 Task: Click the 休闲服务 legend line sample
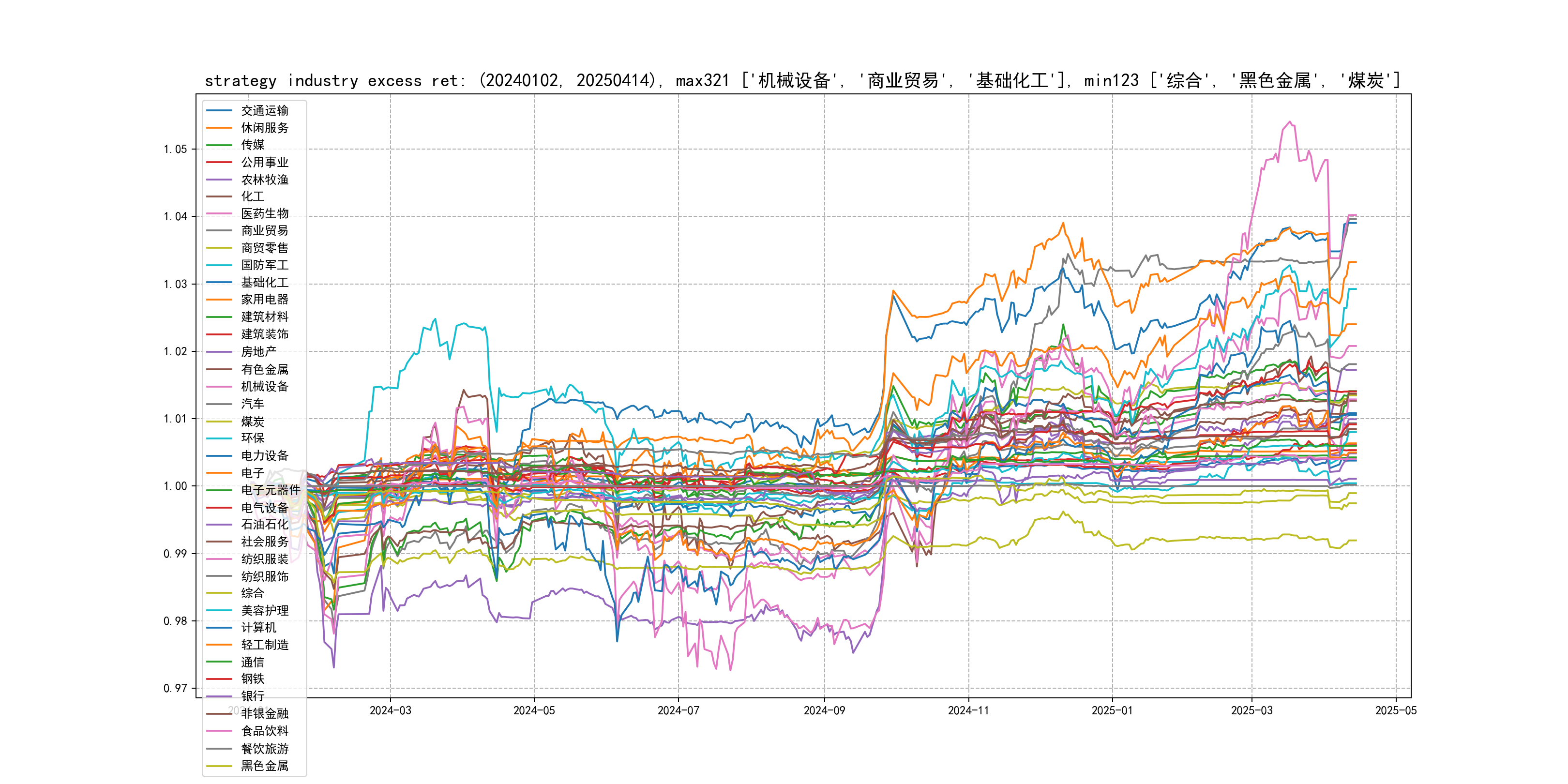[x=219, y=128]
